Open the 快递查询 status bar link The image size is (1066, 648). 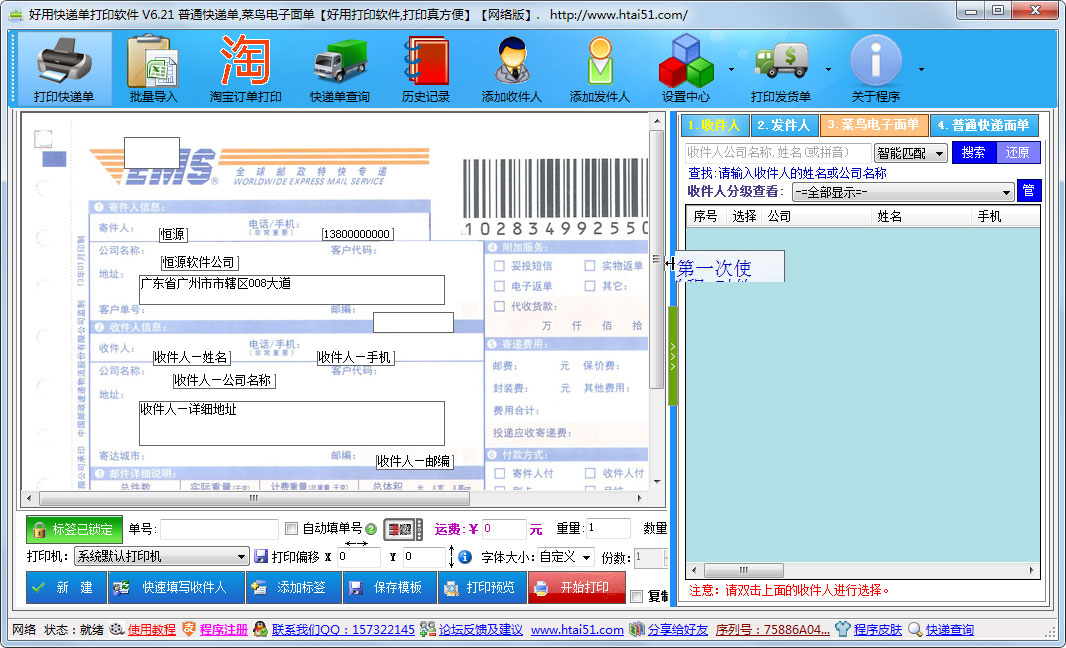[x=950, y=630]
